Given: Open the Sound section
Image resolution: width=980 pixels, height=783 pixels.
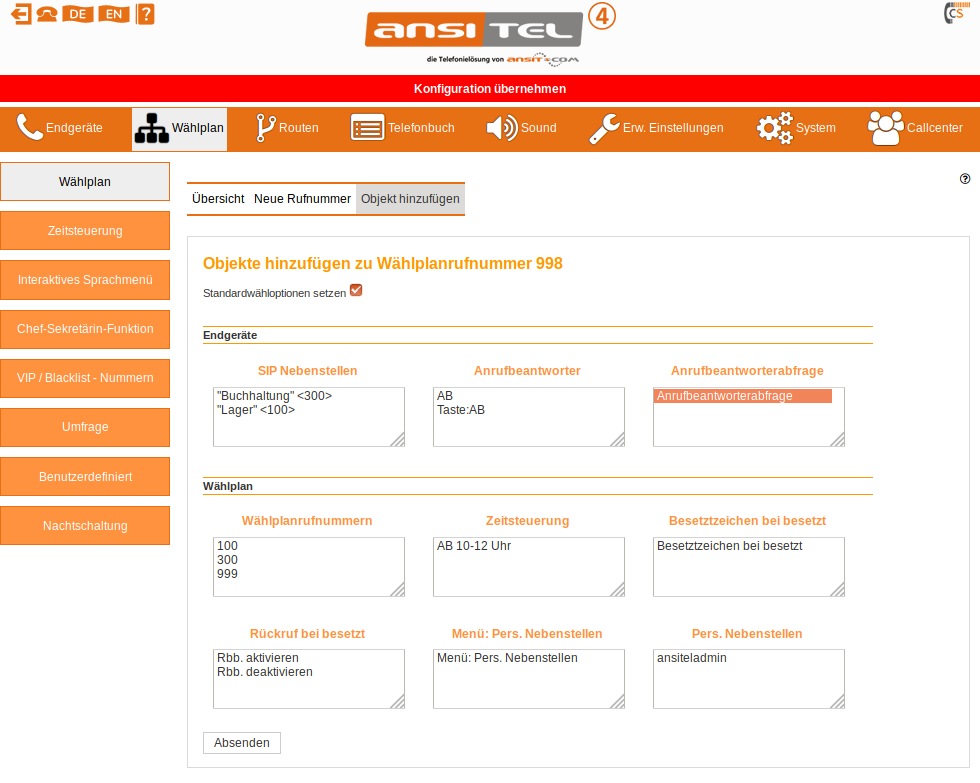Looking at the screenshot, I should coord(521,128).
